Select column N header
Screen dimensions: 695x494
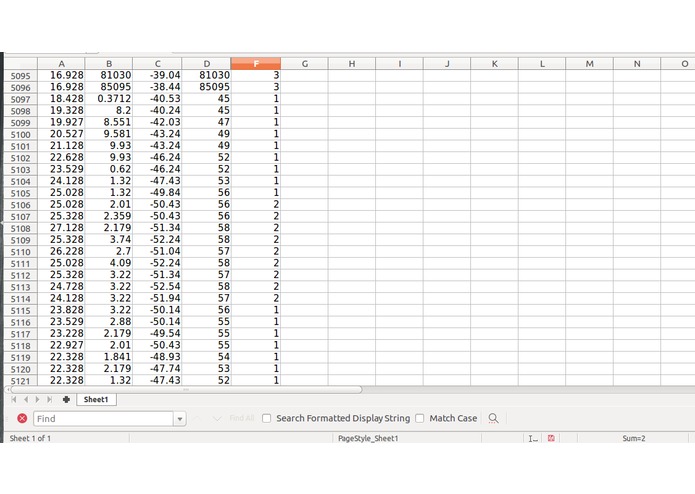point(637,64)
